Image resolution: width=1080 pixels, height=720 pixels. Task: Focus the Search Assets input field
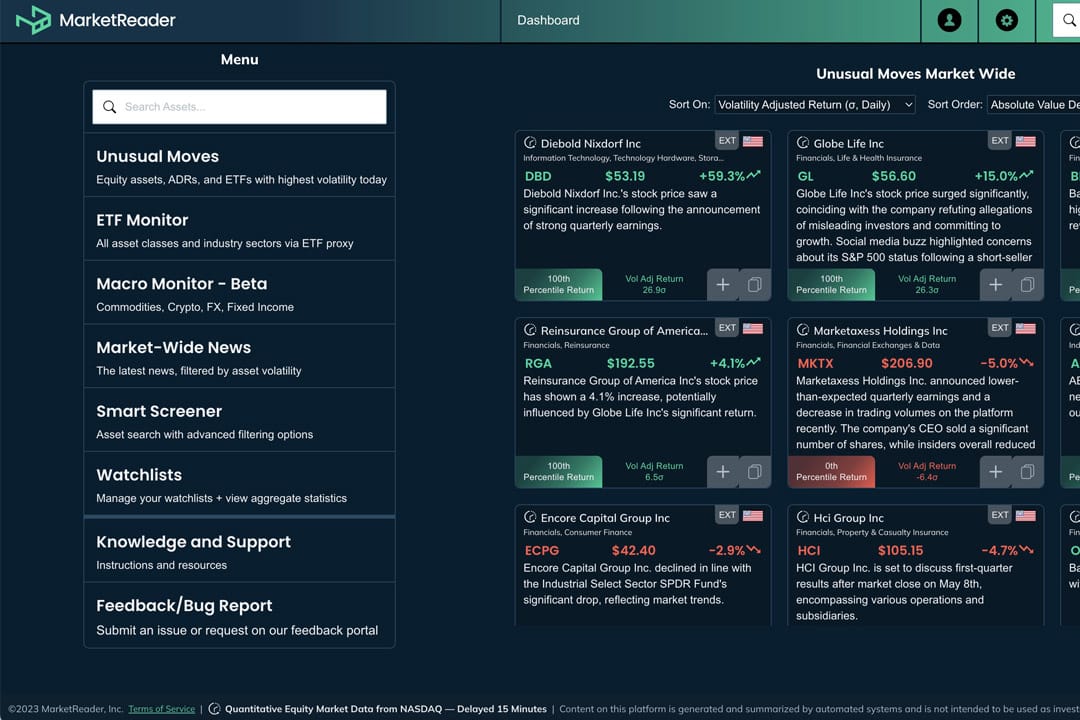[240, 107]
